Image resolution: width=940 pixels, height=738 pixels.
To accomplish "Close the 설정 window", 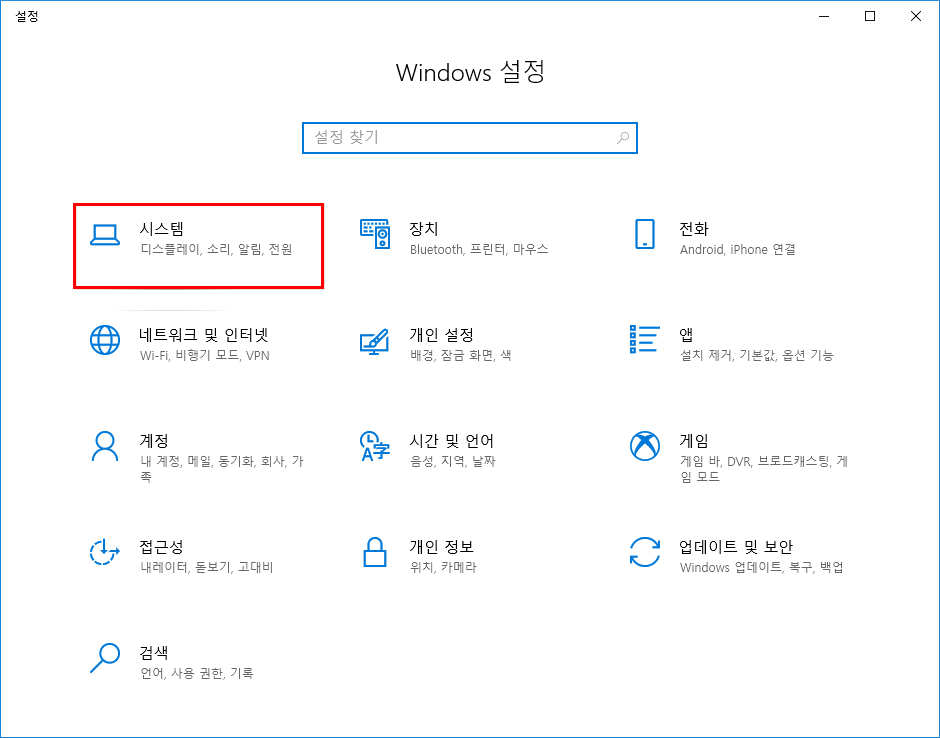I will [x=916, y=16].
